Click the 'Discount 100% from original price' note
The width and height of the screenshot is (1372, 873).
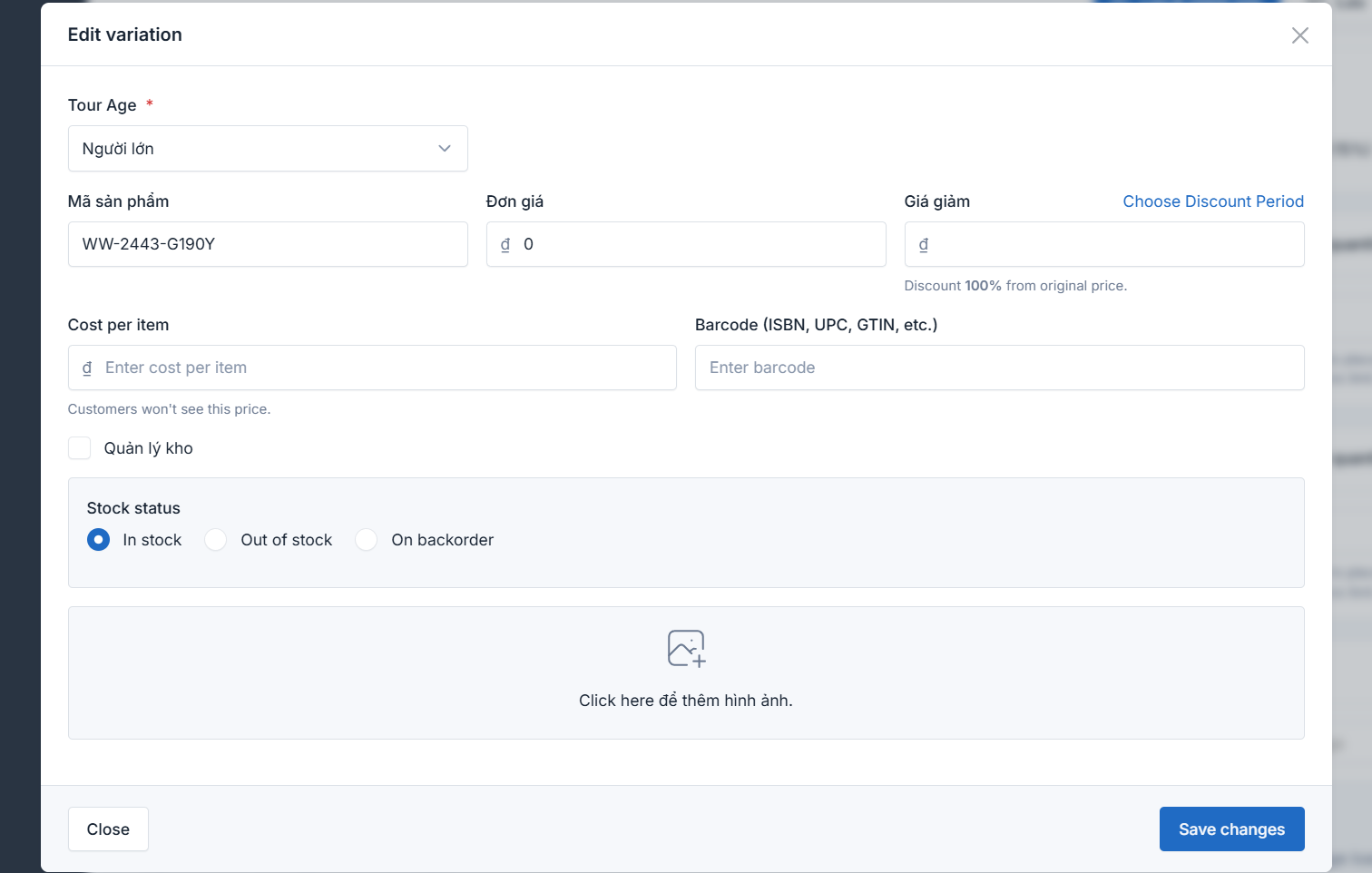click(x=1015, y=286)
